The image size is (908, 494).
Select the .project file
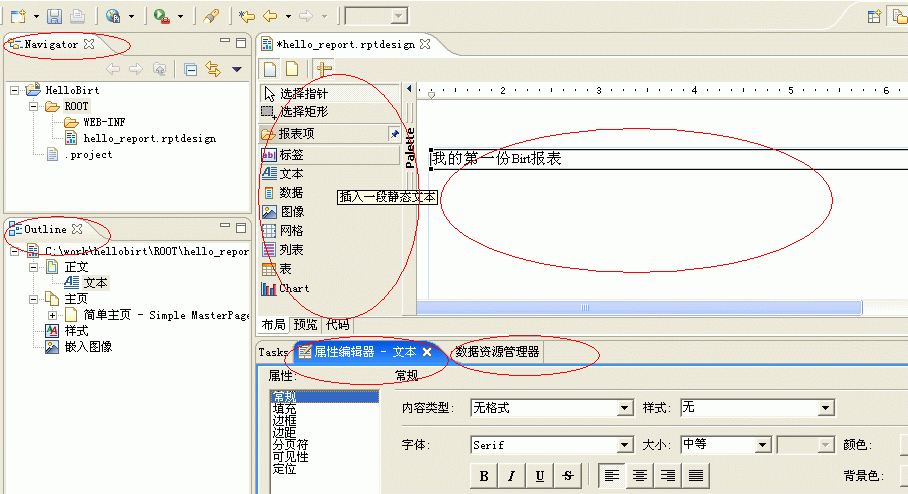[79, 155]
